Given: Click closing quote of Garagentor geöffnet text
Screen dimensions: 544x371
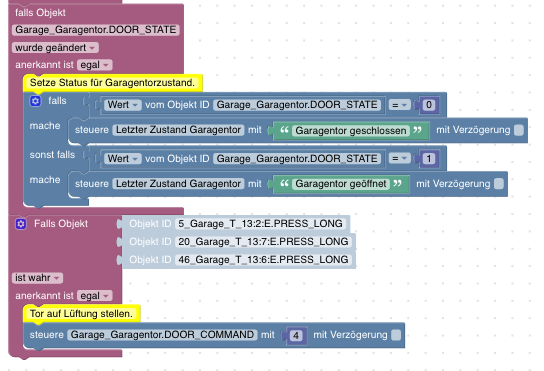Looking at the screenshot, I should point(397,184).
